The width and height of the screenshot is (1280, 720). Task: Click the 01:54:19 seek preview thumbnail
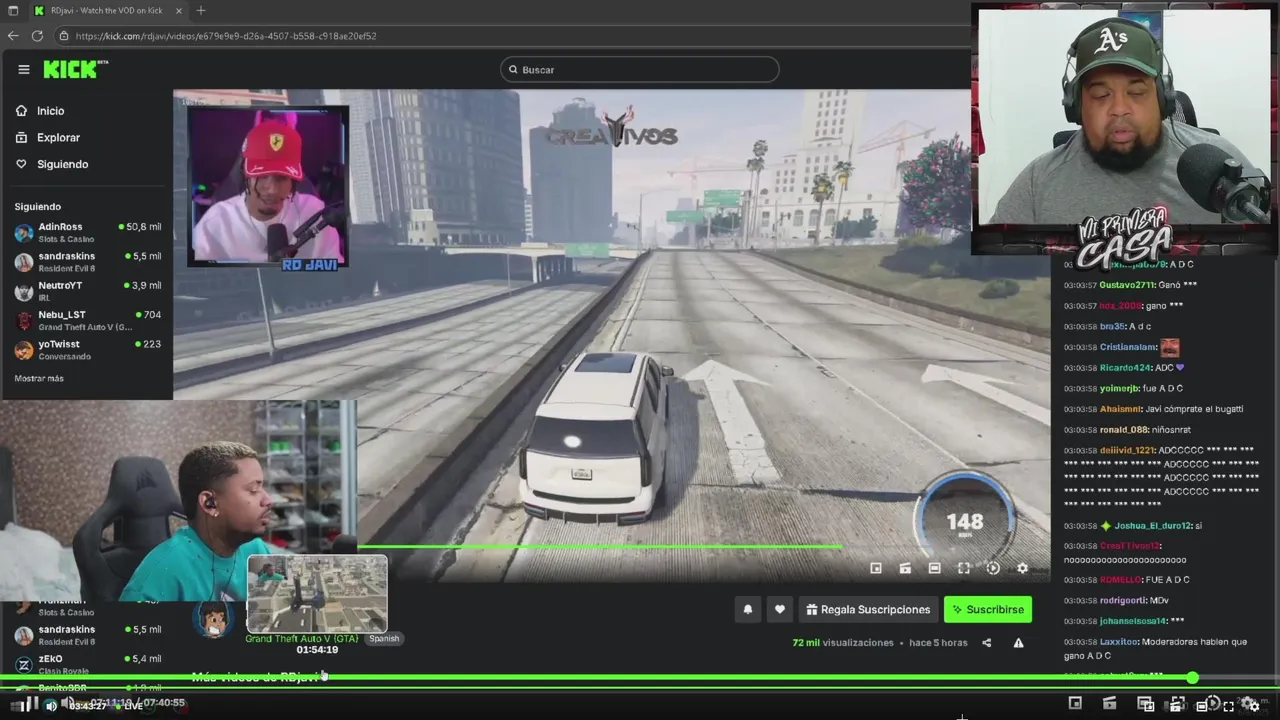tap(317, 594)
